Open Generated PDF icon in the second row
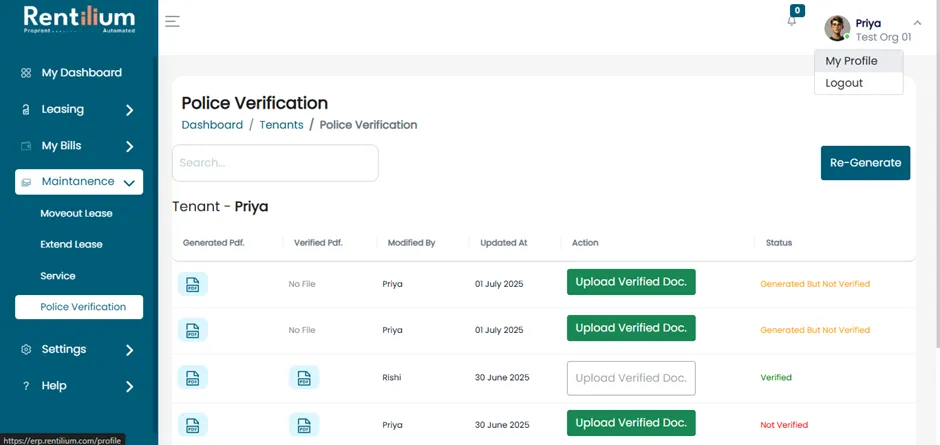The image size is (940, 445). [192, 330]
